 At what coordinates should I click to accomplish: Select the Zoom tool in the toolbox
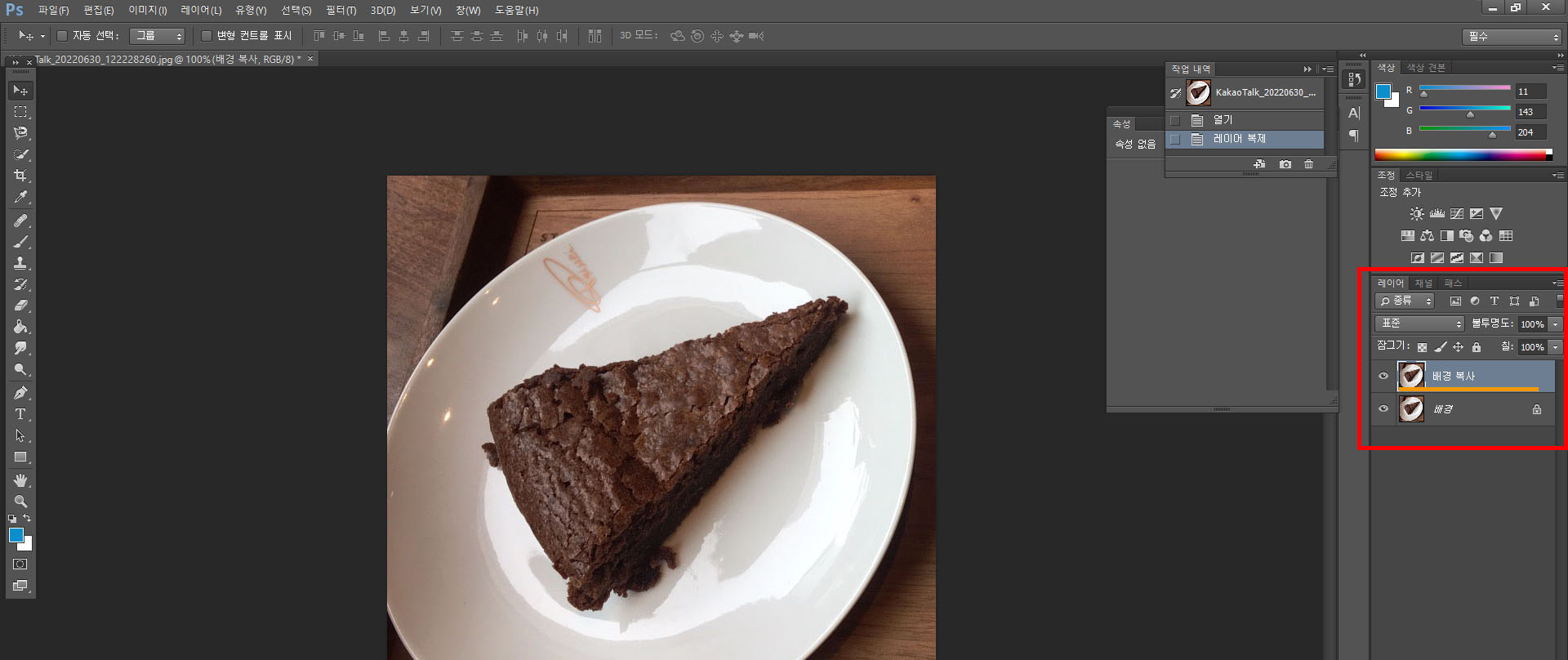click(x=20, y=502)
